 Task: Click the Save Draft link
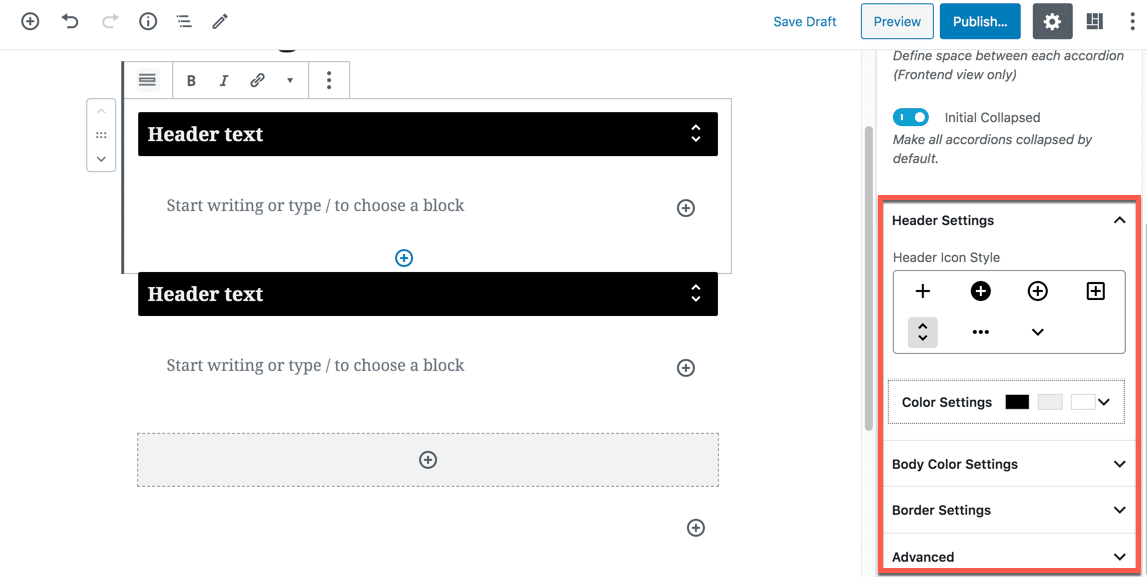tap(804, 22)
